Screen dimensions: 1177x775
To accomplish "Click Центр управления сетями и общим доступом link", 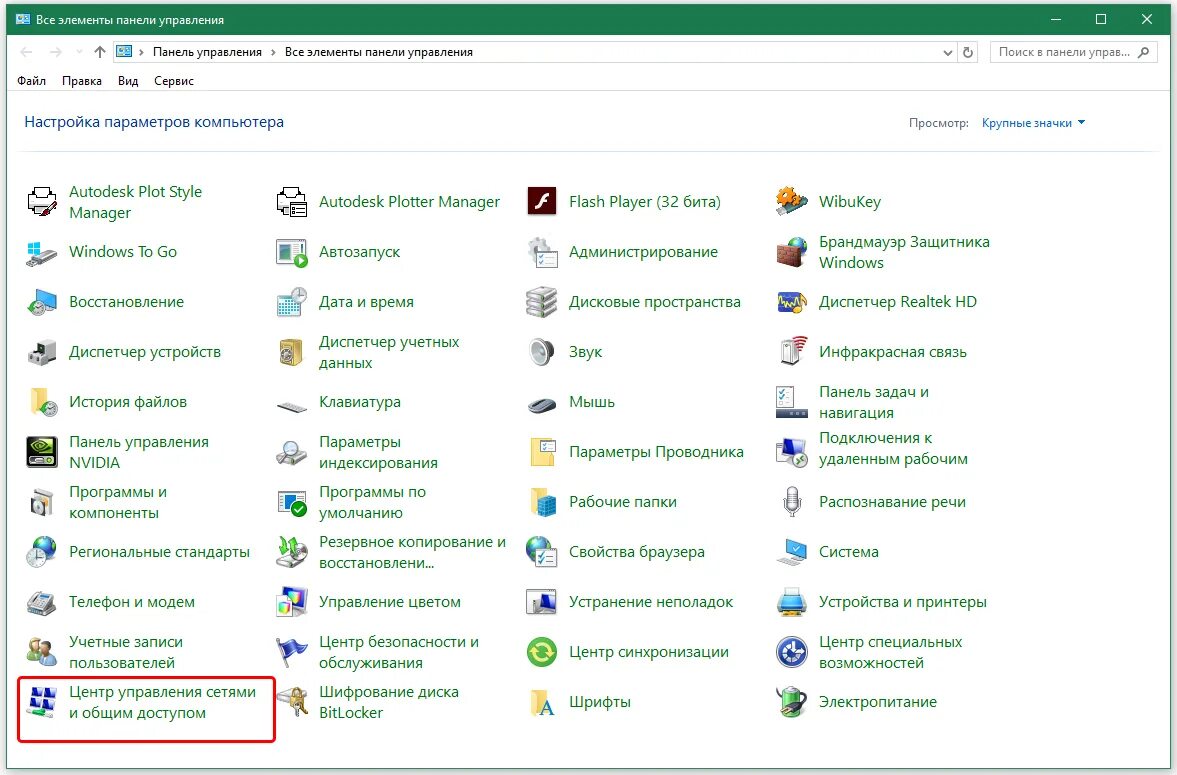I will pos(162,702).
